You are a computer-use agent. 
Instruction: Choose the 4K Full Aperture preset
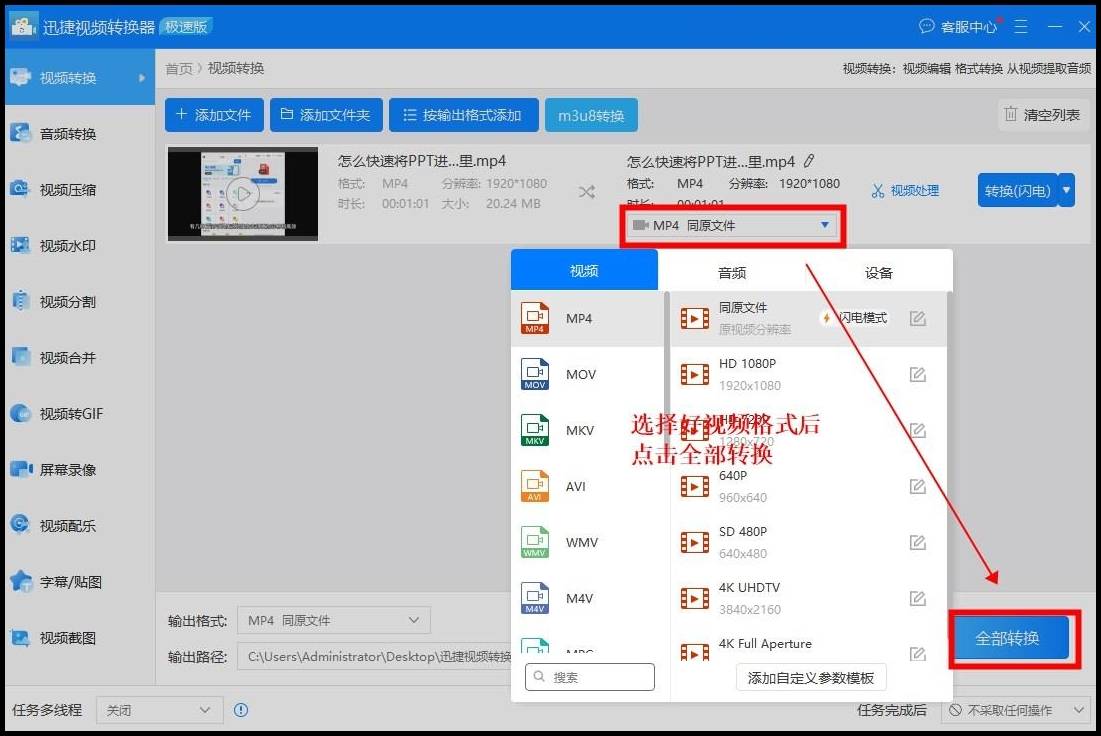(x=809, y=648)
